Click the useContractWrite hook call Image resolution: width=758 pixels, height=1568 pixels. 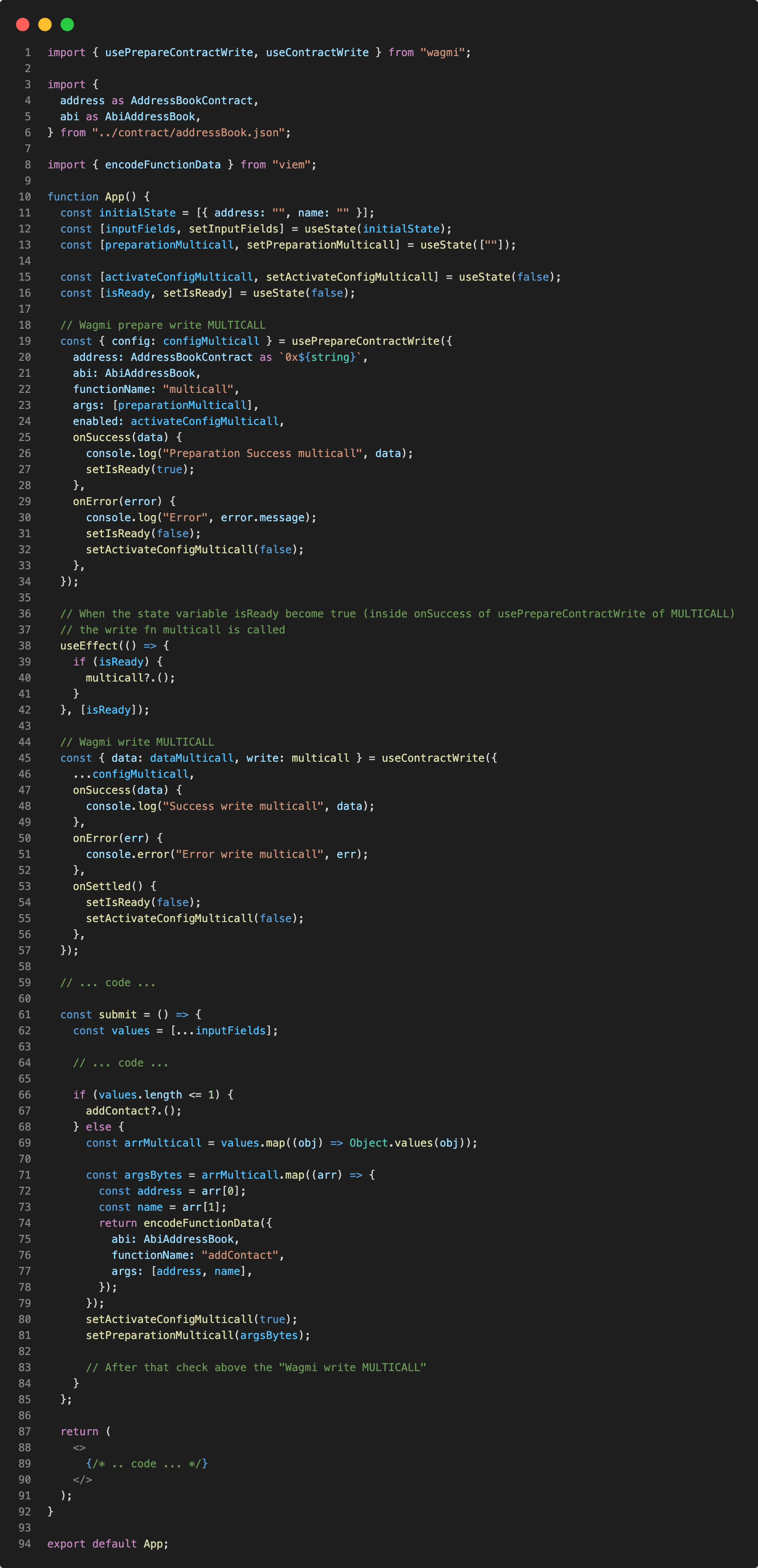432,758
